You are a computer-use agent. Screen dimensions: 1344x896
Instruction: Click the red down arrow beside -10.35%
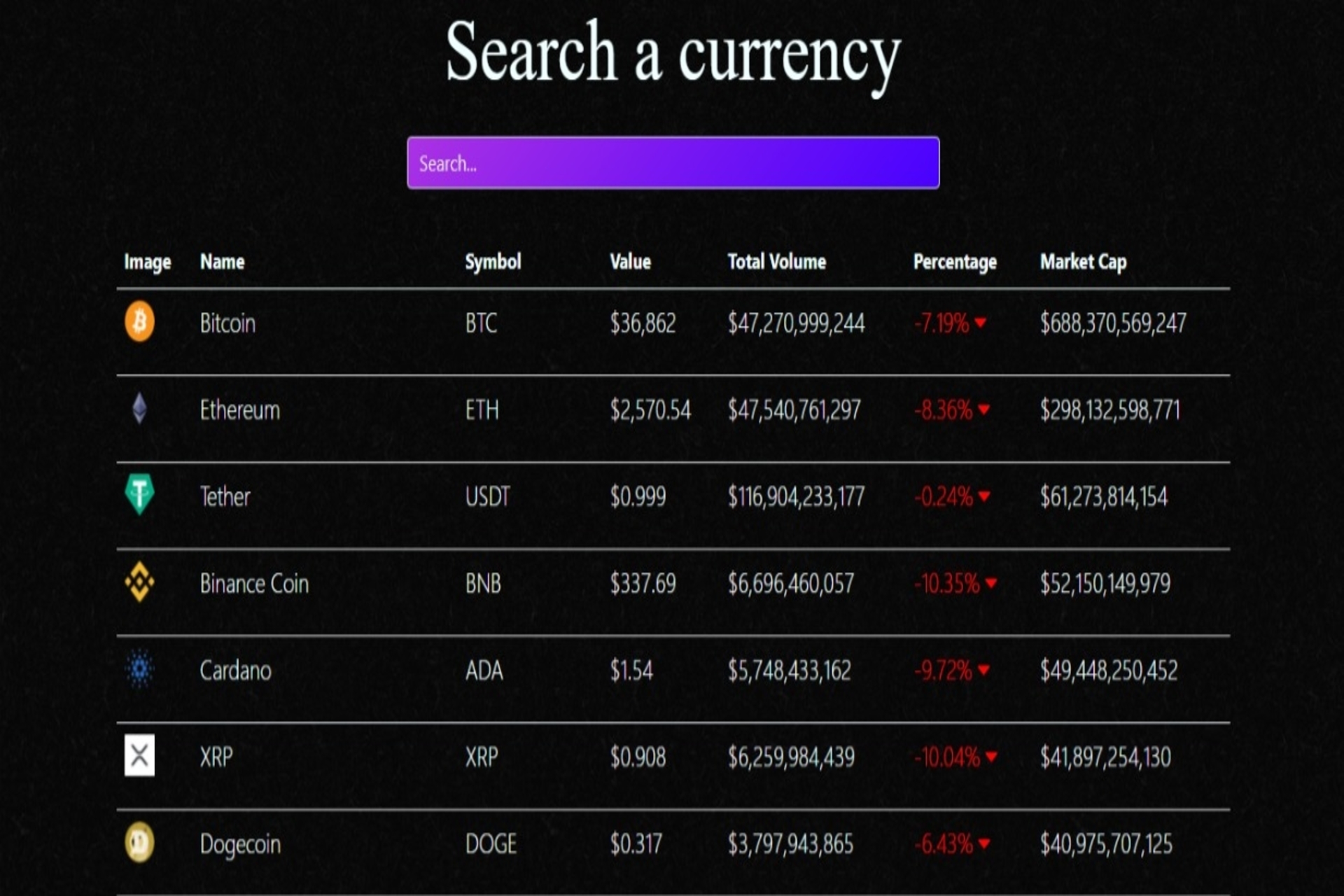990,583
